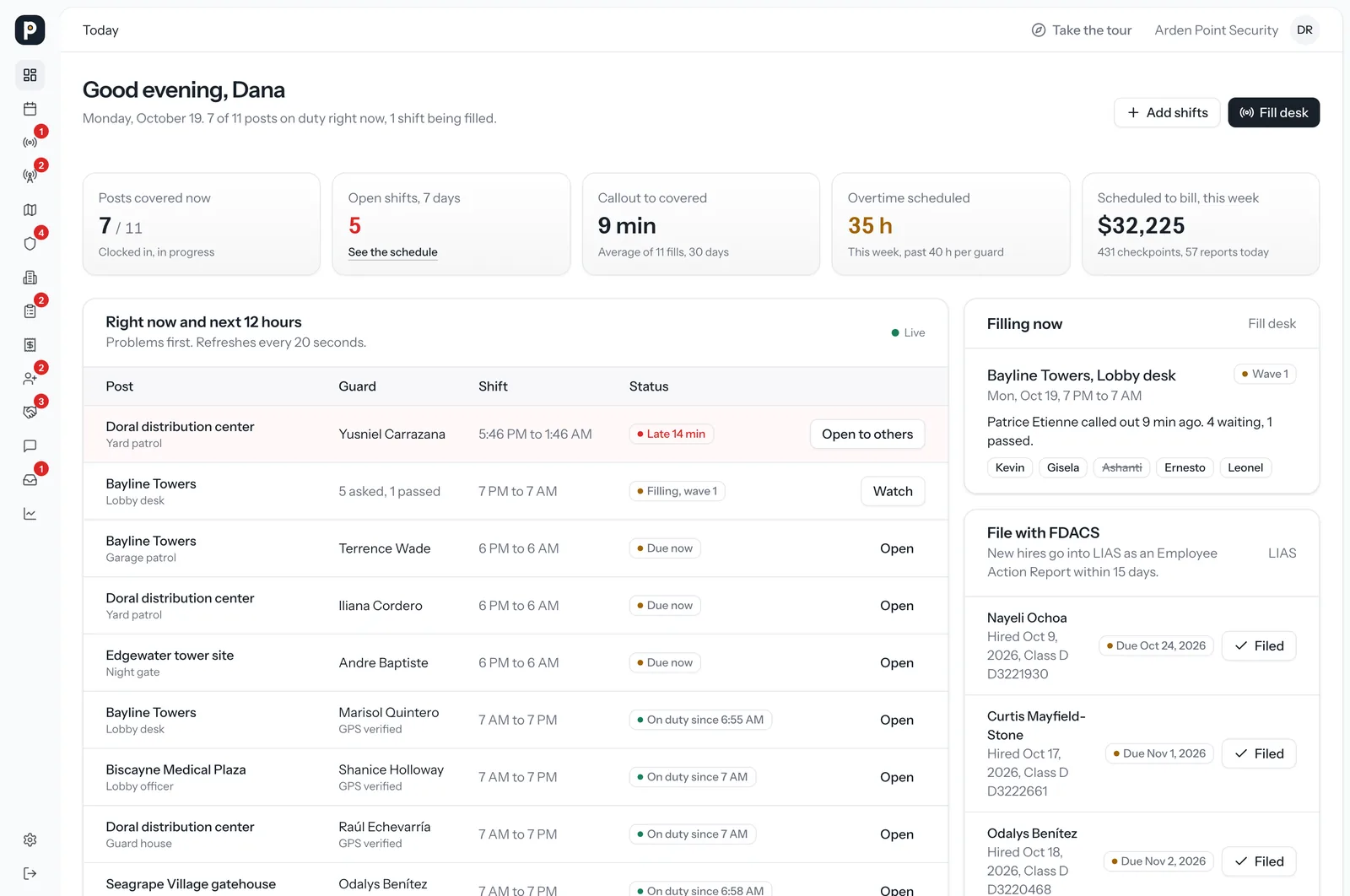Click the LIAS link in FDACS panel
The width and height of the screenshot is (1350, 896).
[x=1282, y=553]
